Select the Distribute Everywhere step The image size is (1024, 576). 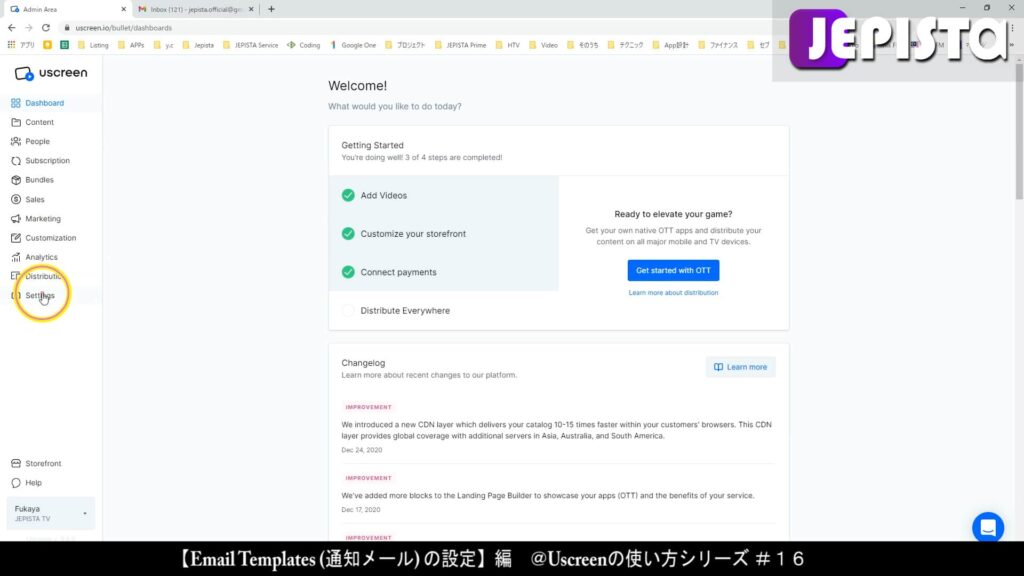[x=443, y=311]
